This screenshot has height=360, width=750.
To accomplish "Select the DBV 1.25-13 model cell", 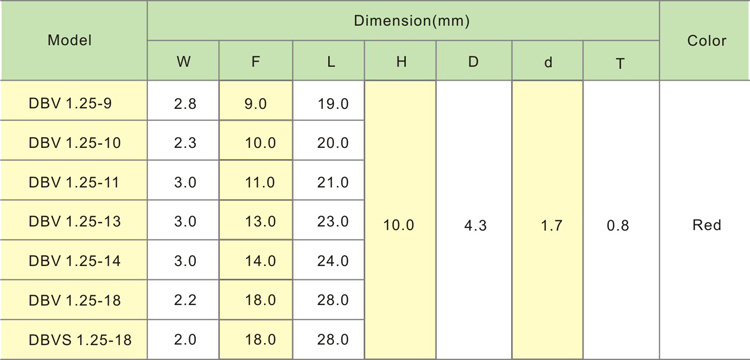I will 73,220.
